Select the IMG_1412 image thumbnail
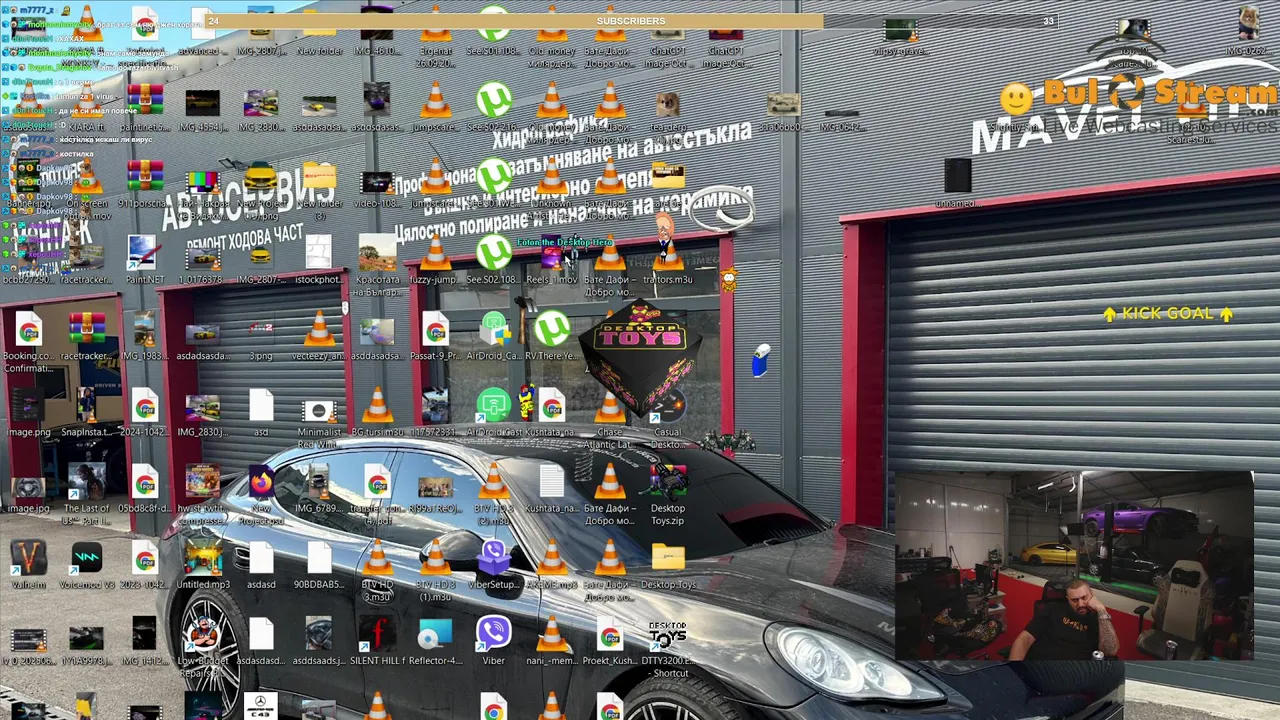Image resolution: width=1280 pixels, height=720 pixels. [x=144, y=640]
